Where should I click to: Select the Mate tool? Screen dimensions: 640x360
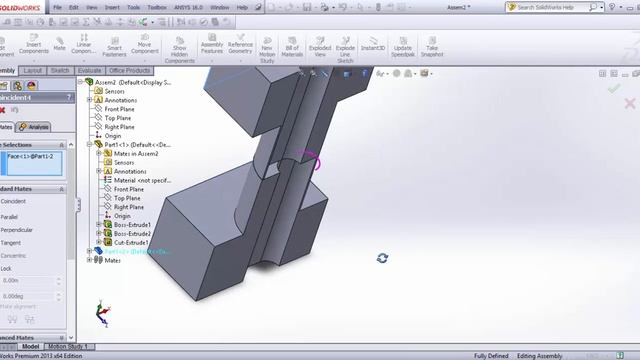click(60, 43)
